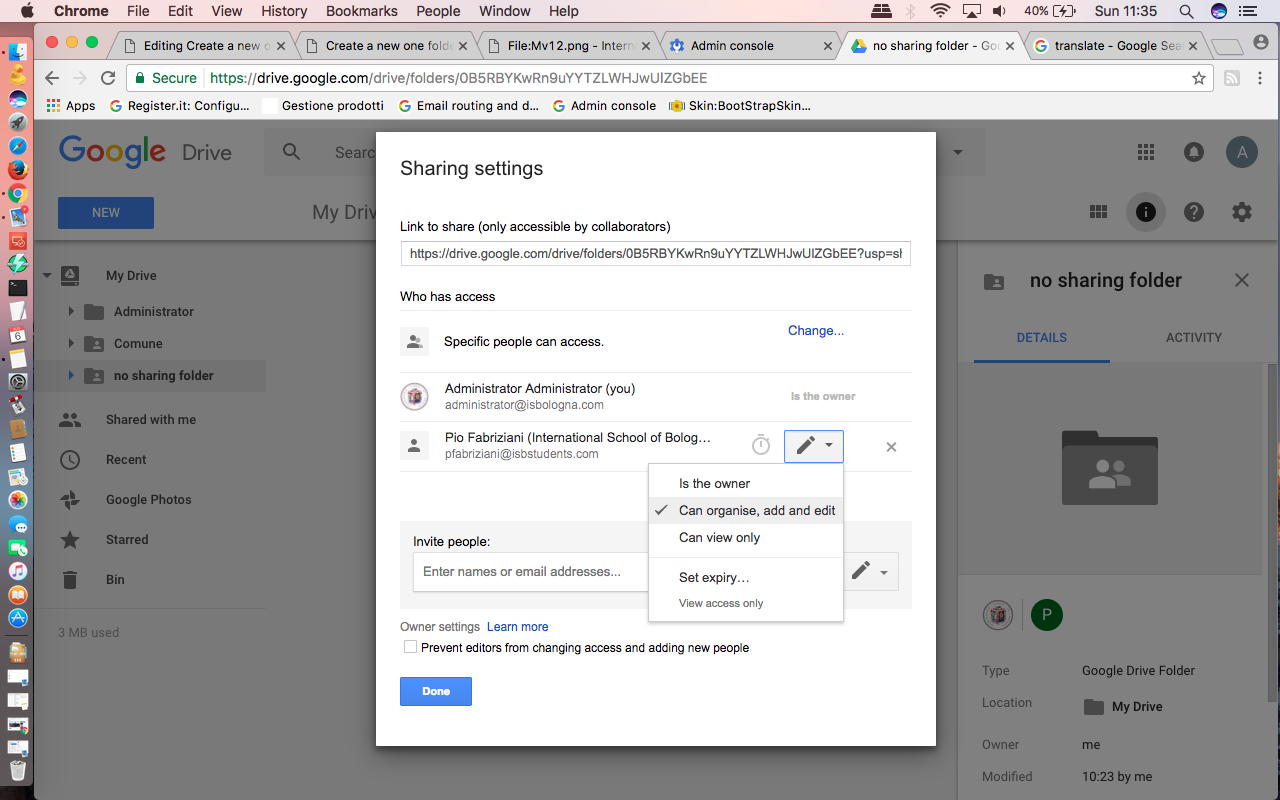
Task: Click the expiry stopwatch icon for Pio Fabriziani
Action: (x=761, y=445)
